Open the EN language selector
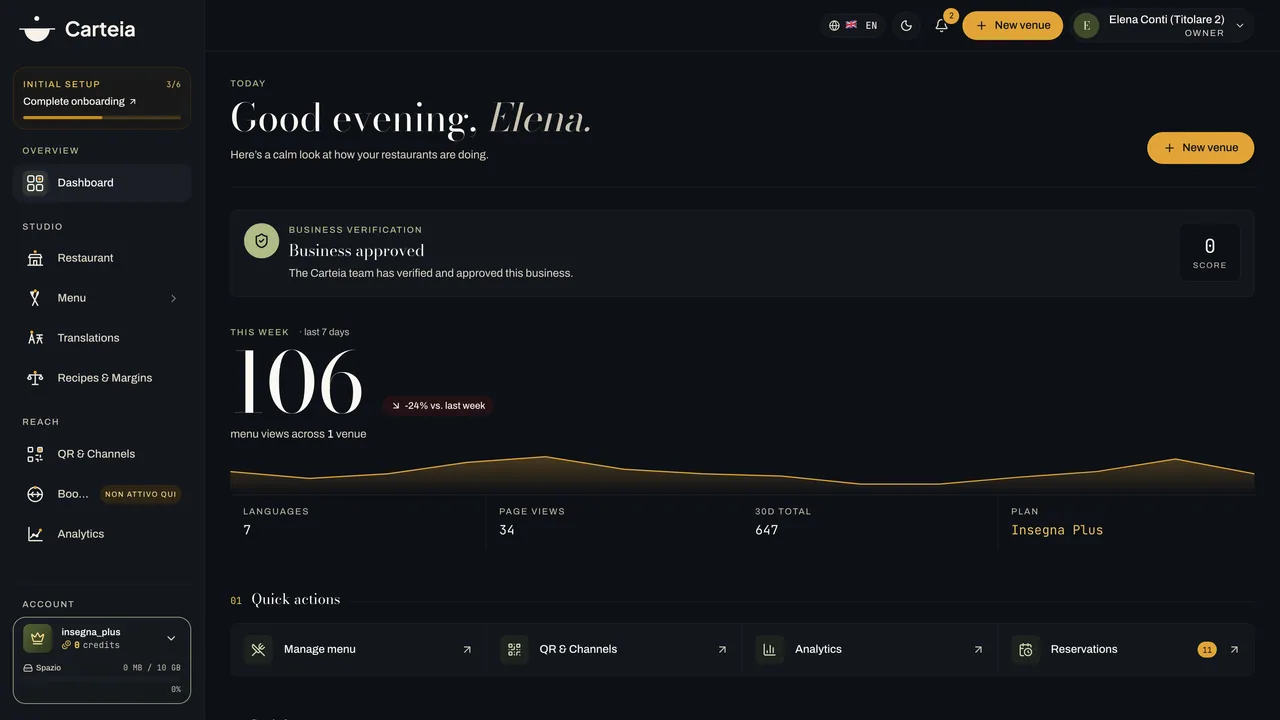This screenshot has height=720, width=1280. click(x=853, y=25)
